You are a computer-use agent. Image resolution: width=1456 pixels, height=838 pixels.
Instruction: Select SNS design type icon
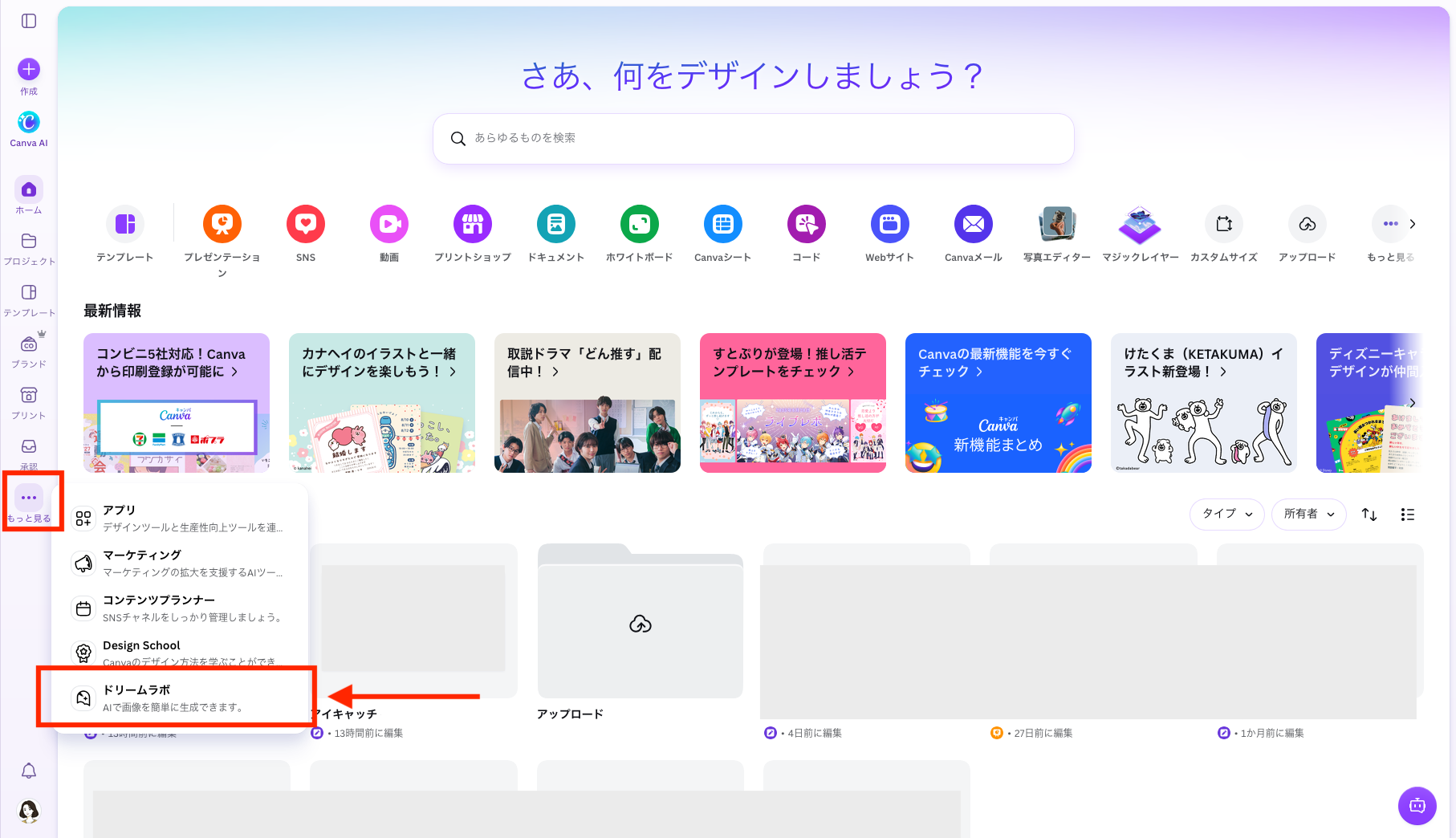(306, 224)
